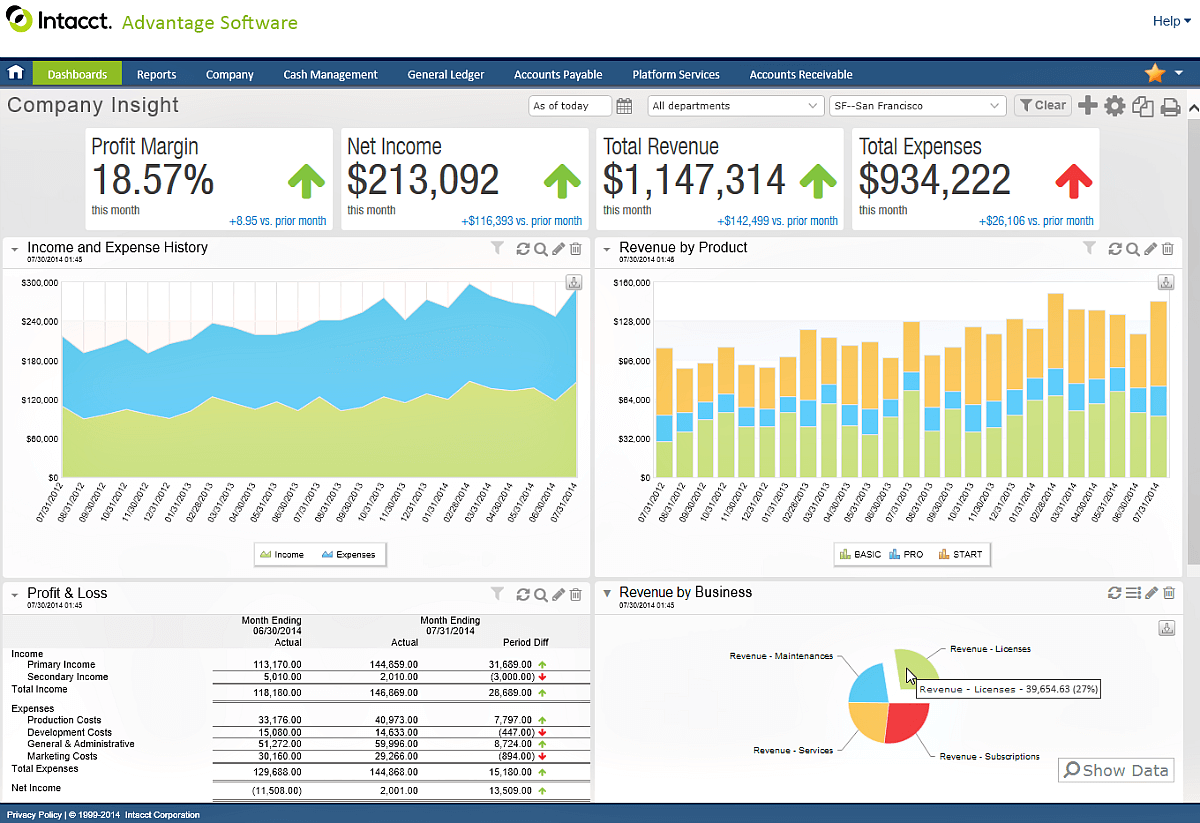Add a new component with the plus icon
This screenshot has height=823, width=1200.
(x=1087, y=105)
